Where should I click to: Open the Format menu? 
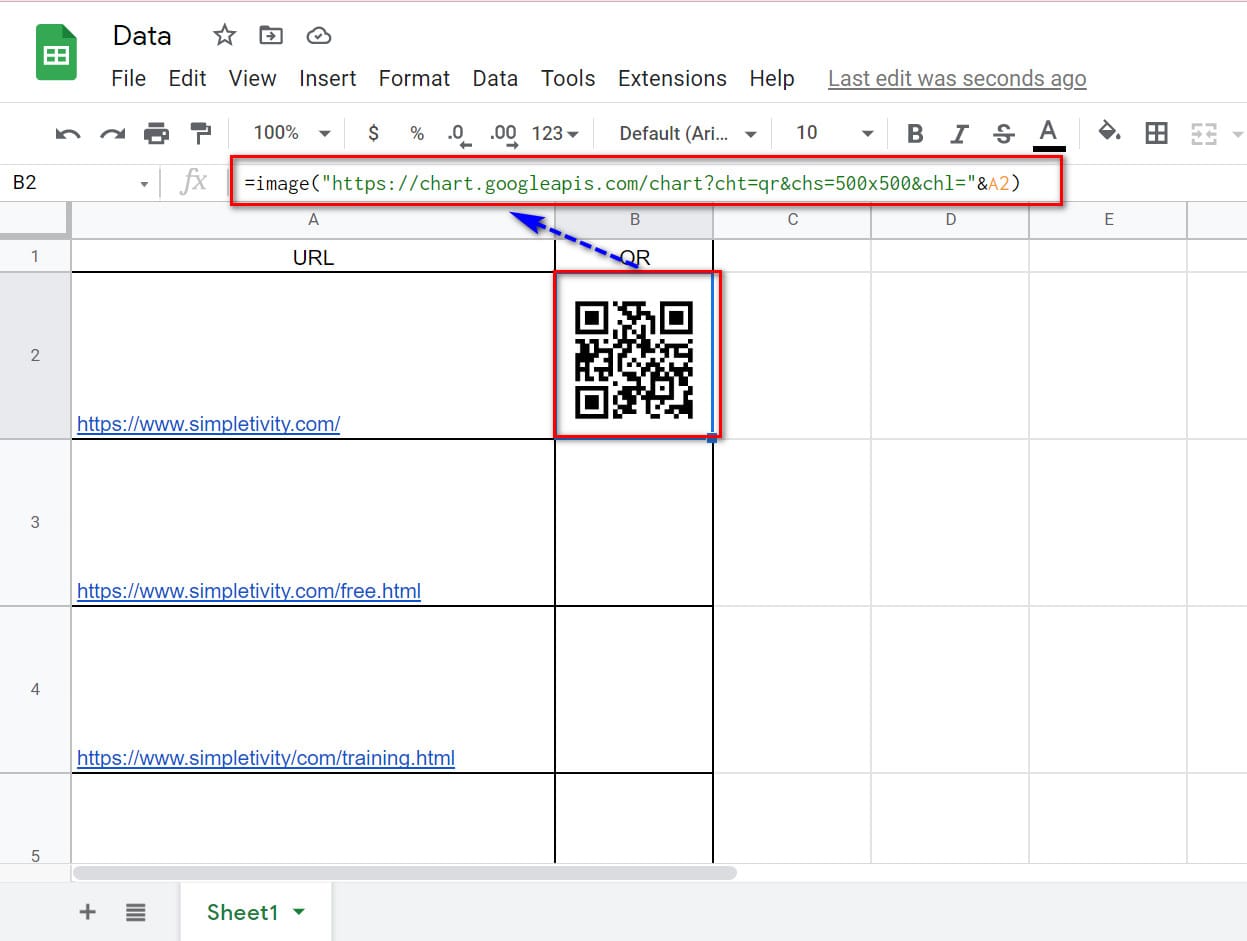(414, 78)
